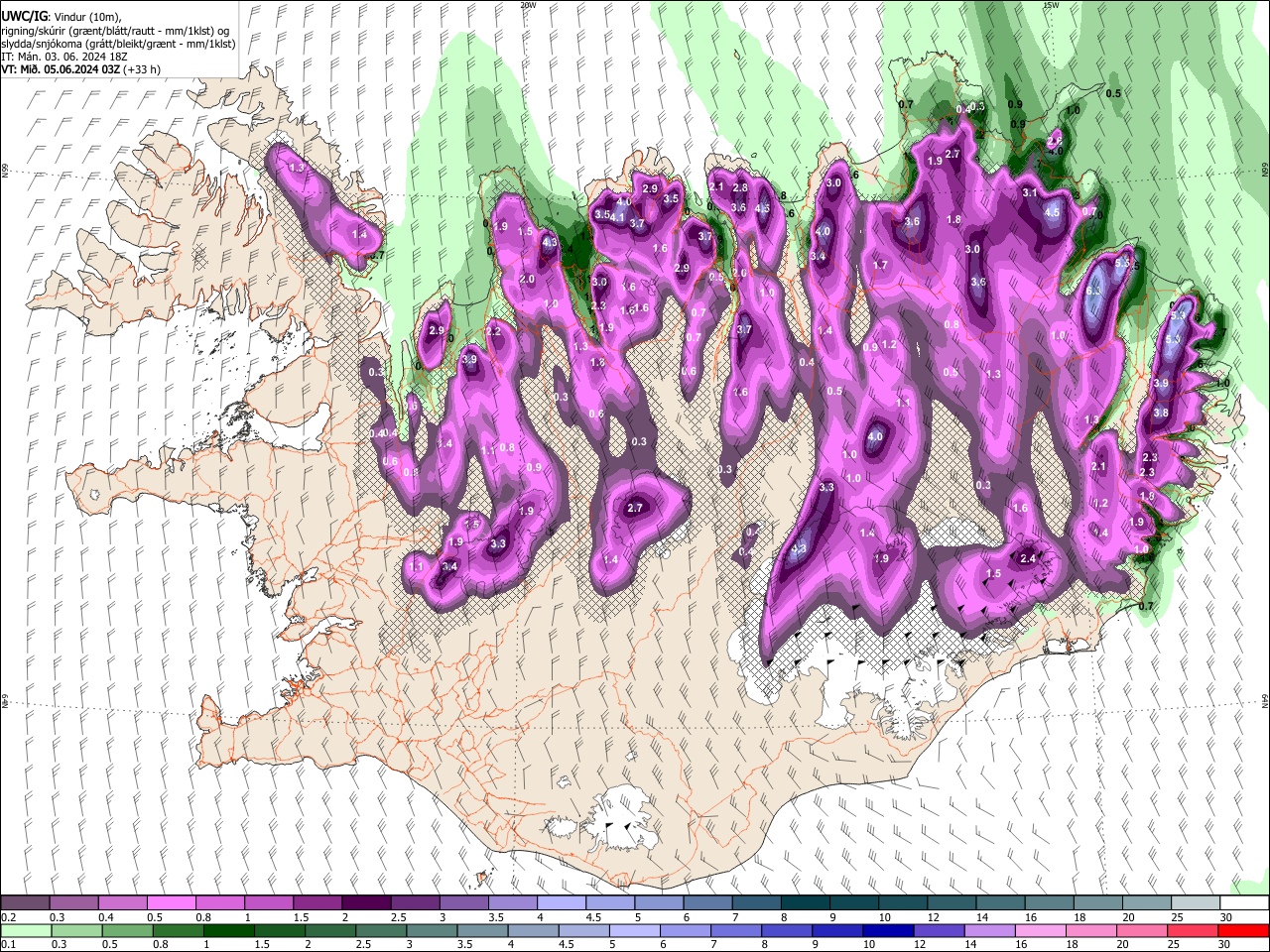Click the 15W longitude label on the top edge

click(1051, 5)
